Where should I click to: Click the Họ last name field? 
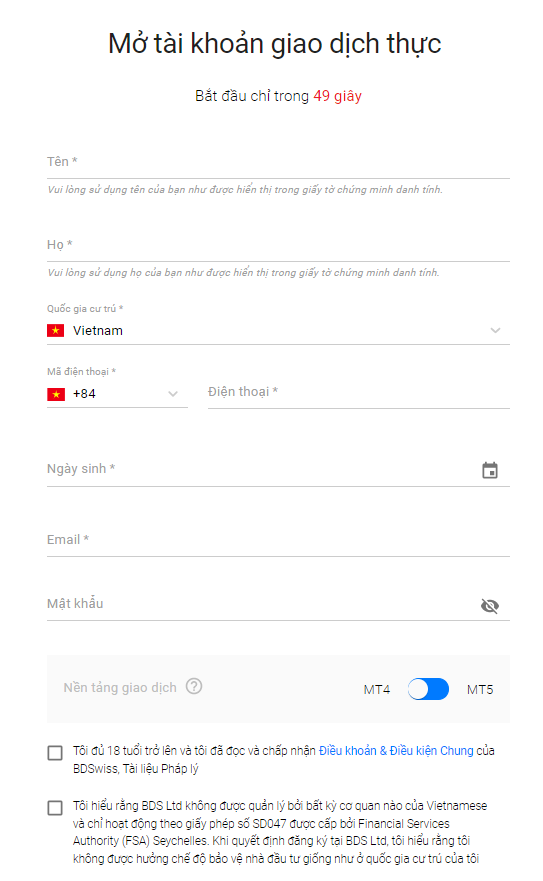click(x=278, y=246)
